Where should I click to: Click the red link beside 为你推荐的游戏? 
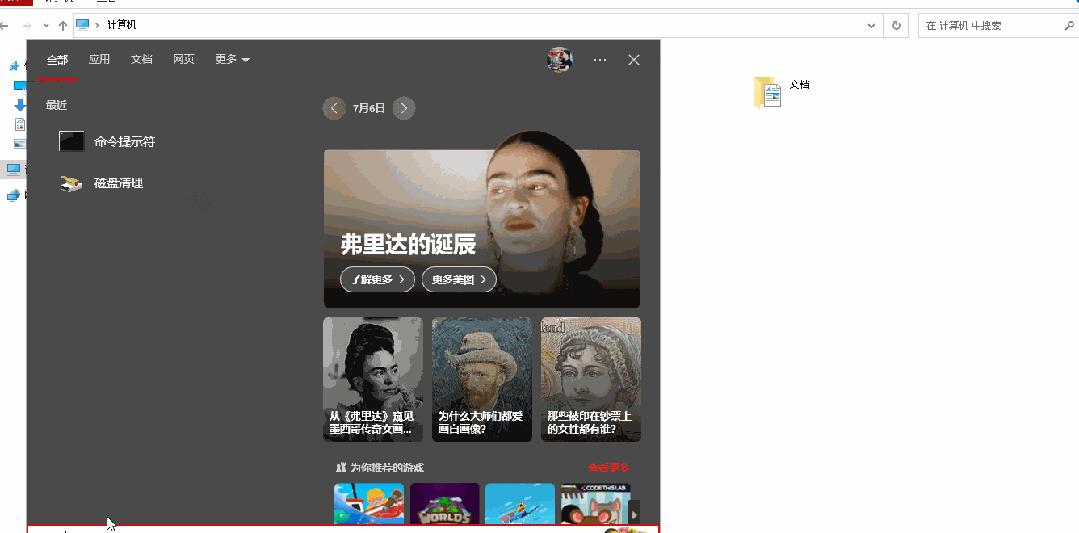[608, 468]
